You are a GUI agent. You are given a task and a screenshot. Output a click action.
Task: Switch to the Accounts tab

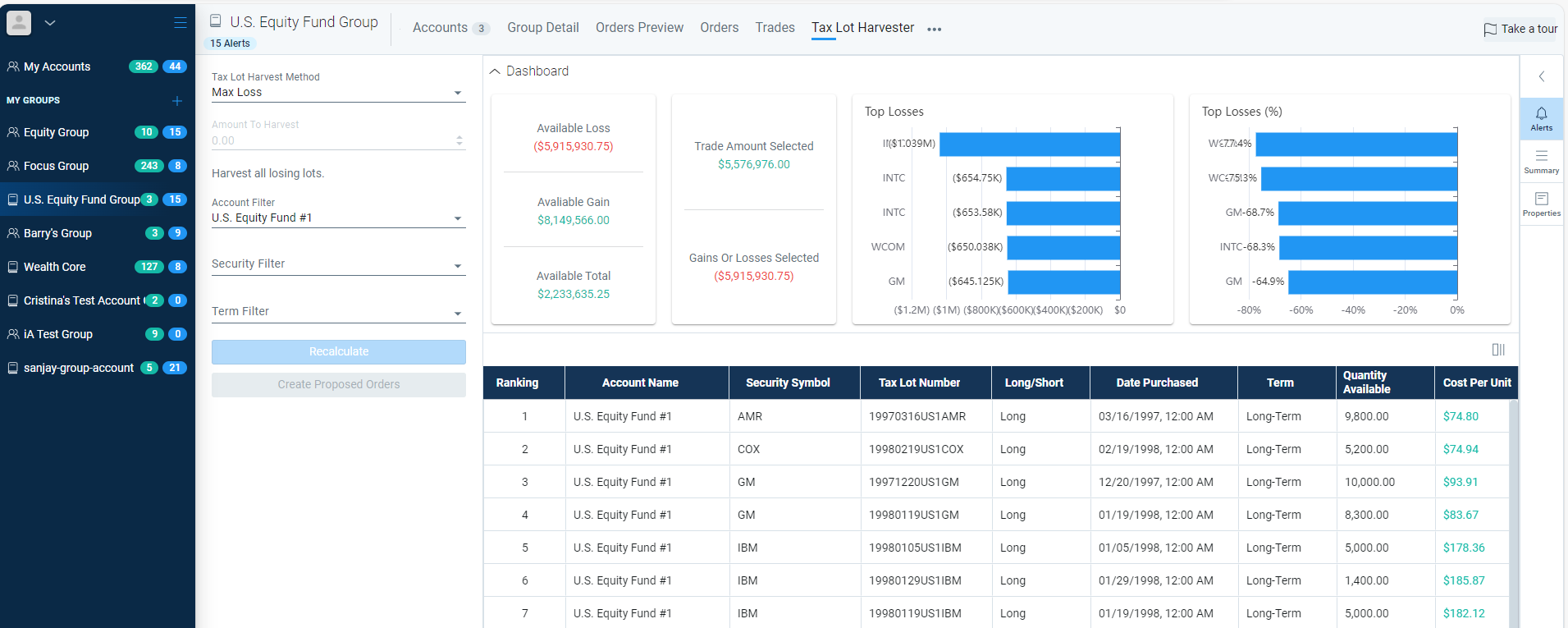tap(450, 28)
